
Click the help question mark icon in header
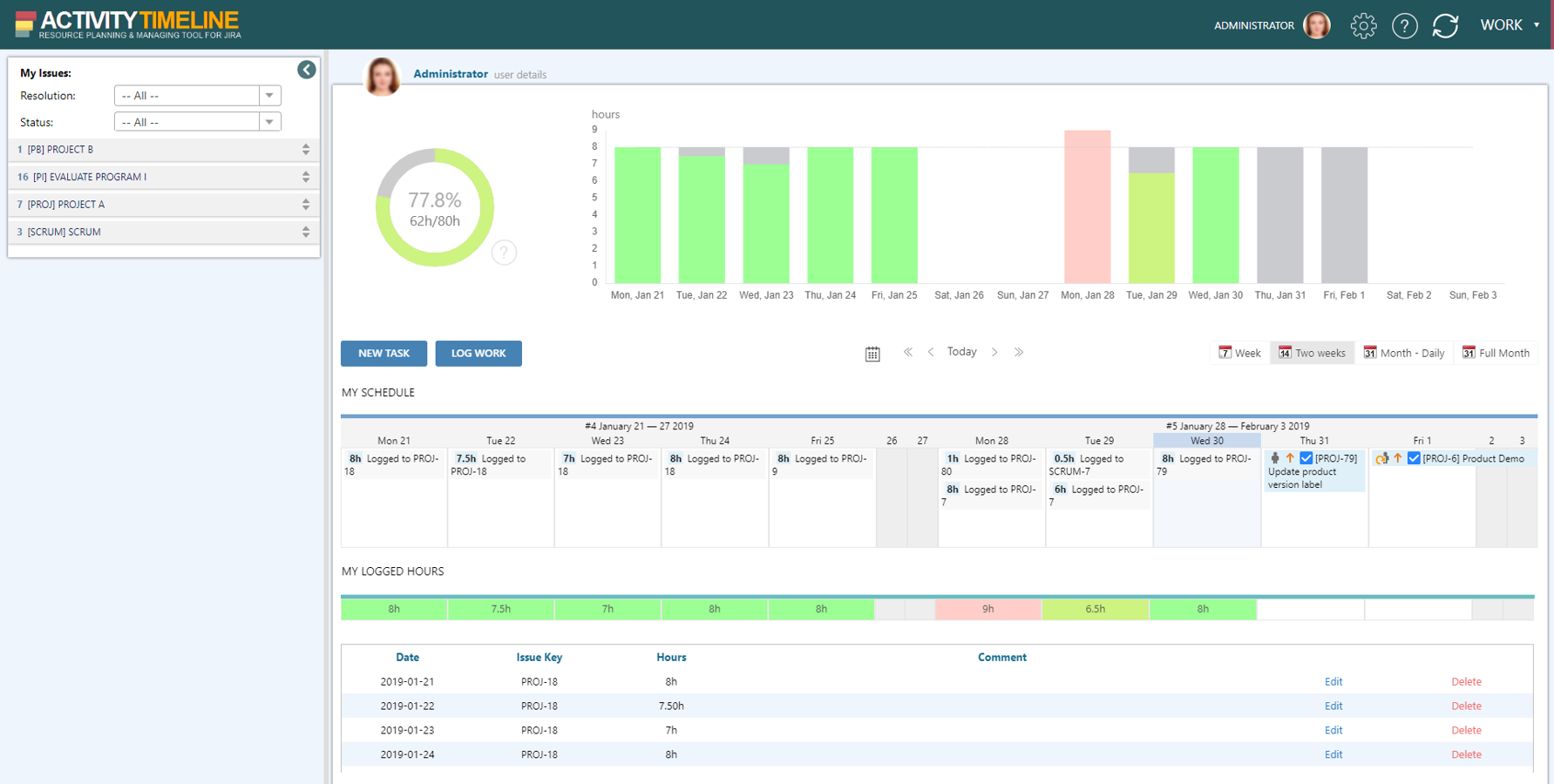tap(1404, 26)
